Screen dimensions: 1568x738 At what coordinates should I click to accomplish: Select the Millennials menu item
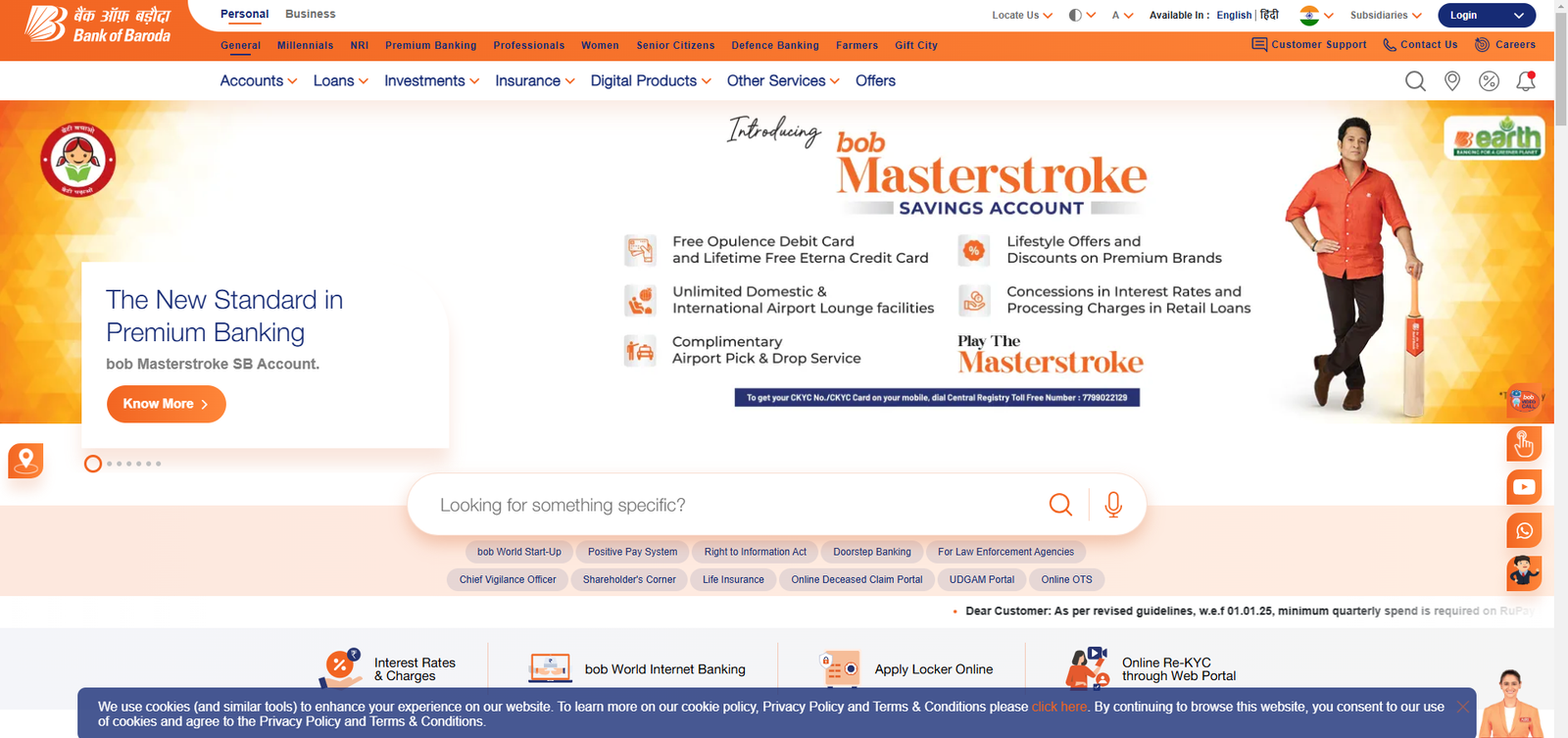click(x=305, y=45)
